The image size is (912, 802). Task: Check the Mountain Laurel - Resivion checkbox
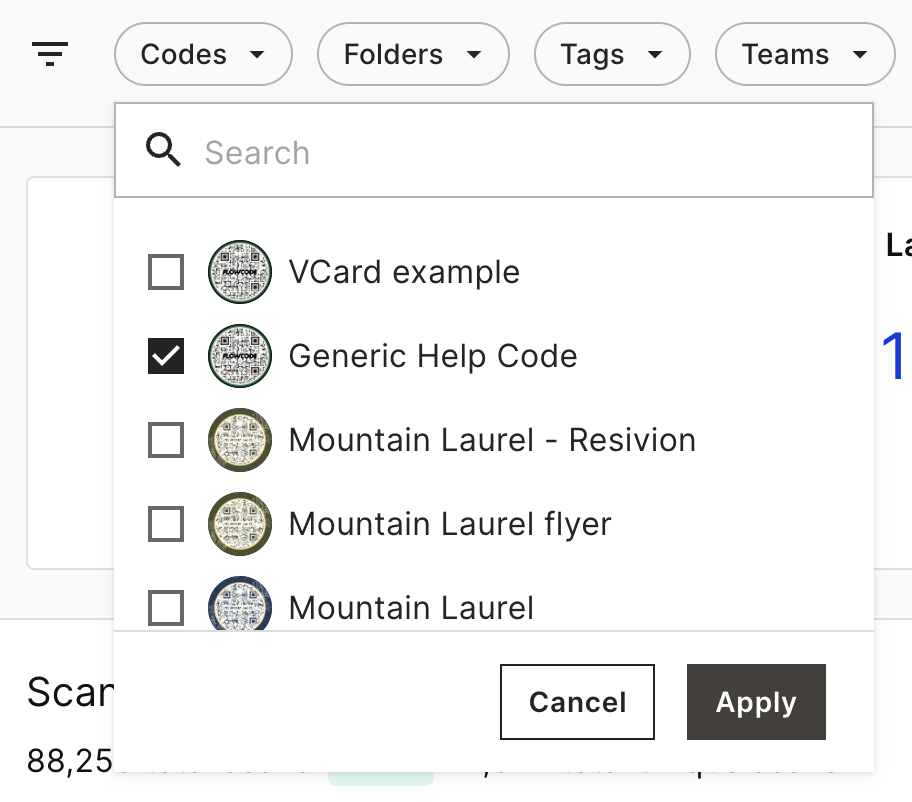[x=166, y=440]
